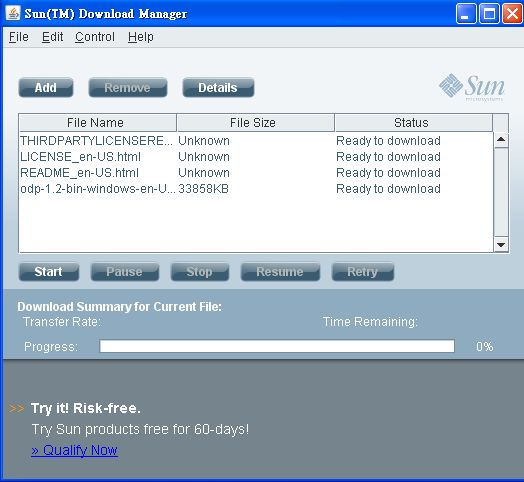Click the Status column header
Viewport: 524px width, 482px height.
click(x=413, y=123)
